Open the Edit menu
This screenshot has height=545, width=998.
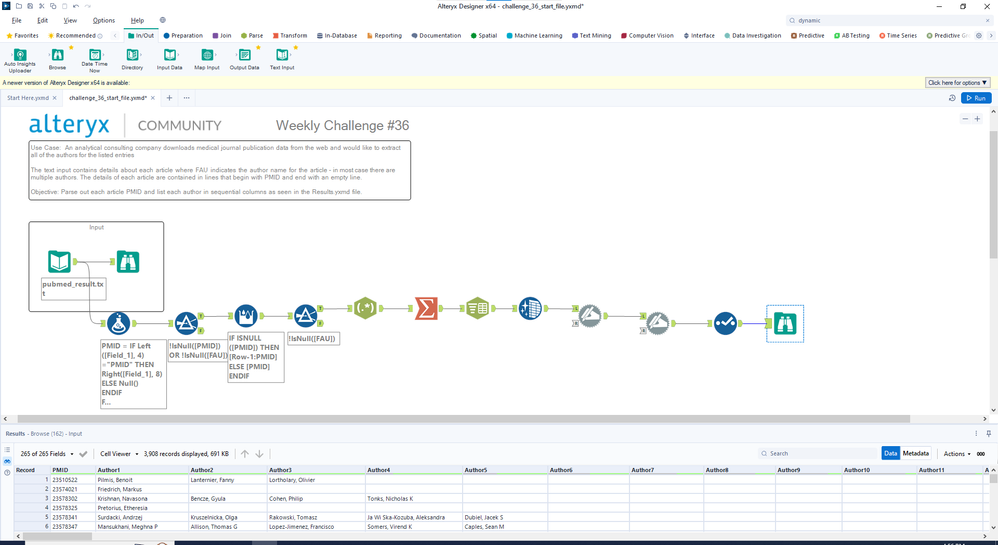(x=43, y=20)
